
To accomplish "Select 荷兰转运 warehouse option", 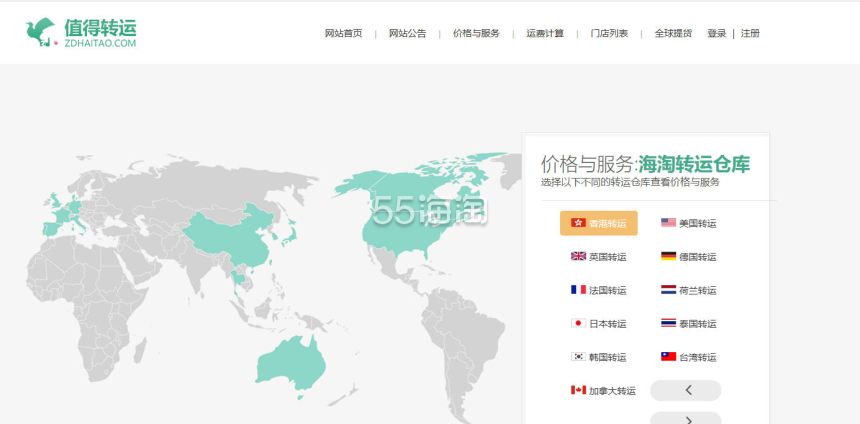I will [x=698, y=290].
